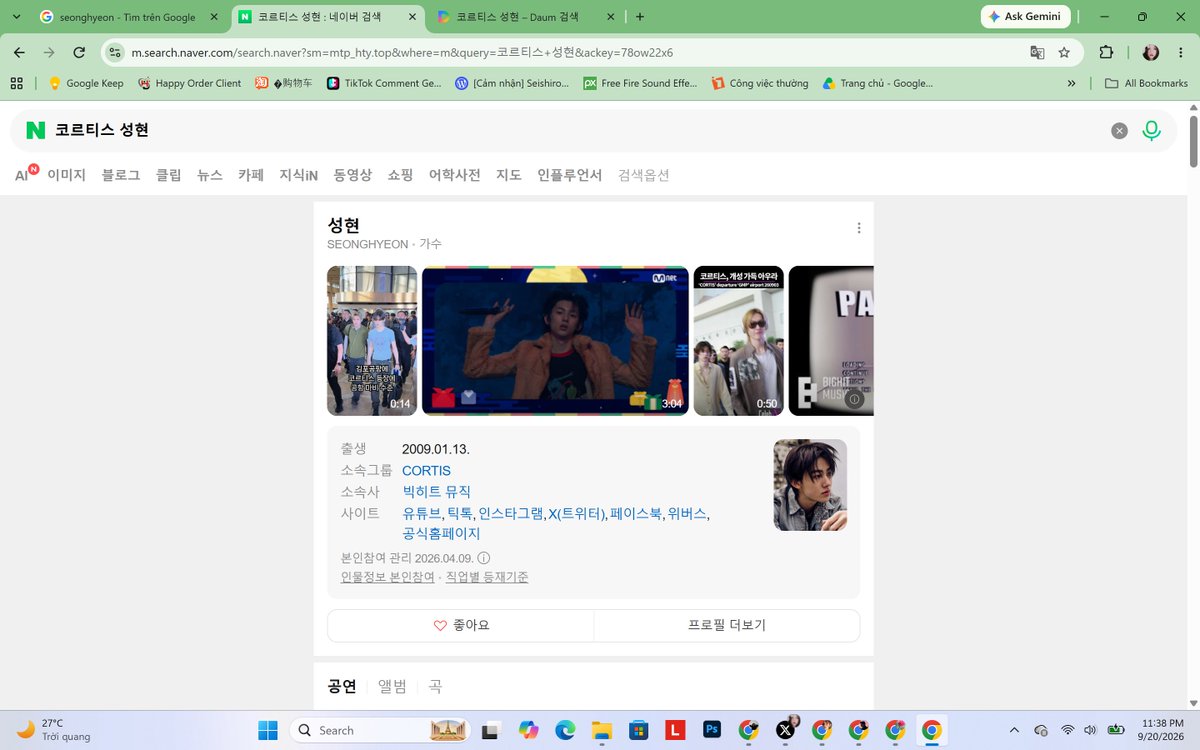Select the 뉴스 search tab

(x=210, y=175)
